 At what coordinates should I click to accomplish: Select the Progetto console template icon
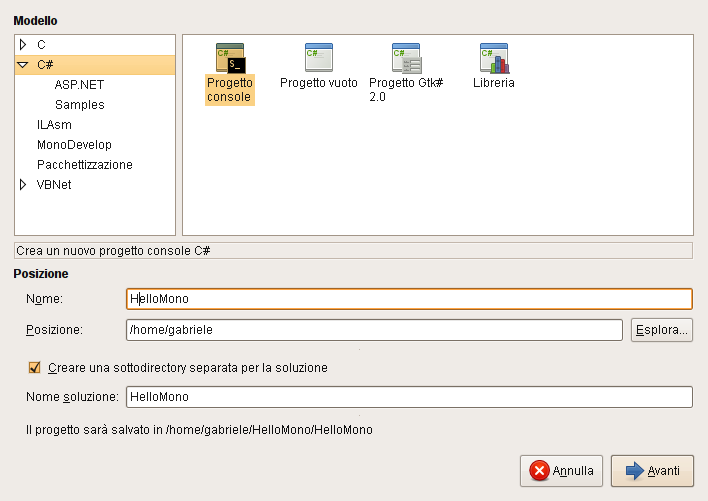230,58
